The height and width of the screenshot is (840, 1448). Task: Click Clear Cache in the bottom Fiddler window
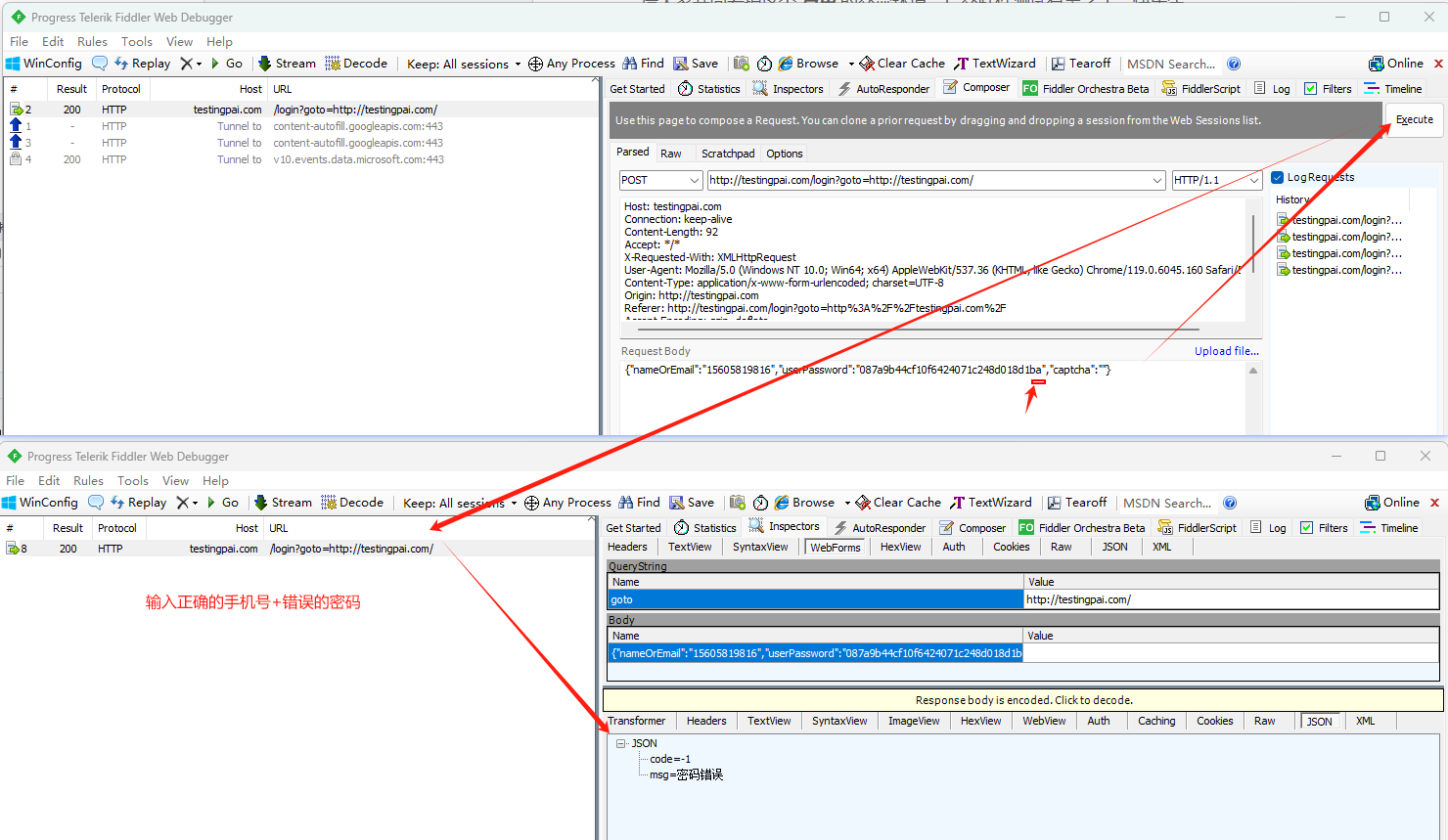898,503
